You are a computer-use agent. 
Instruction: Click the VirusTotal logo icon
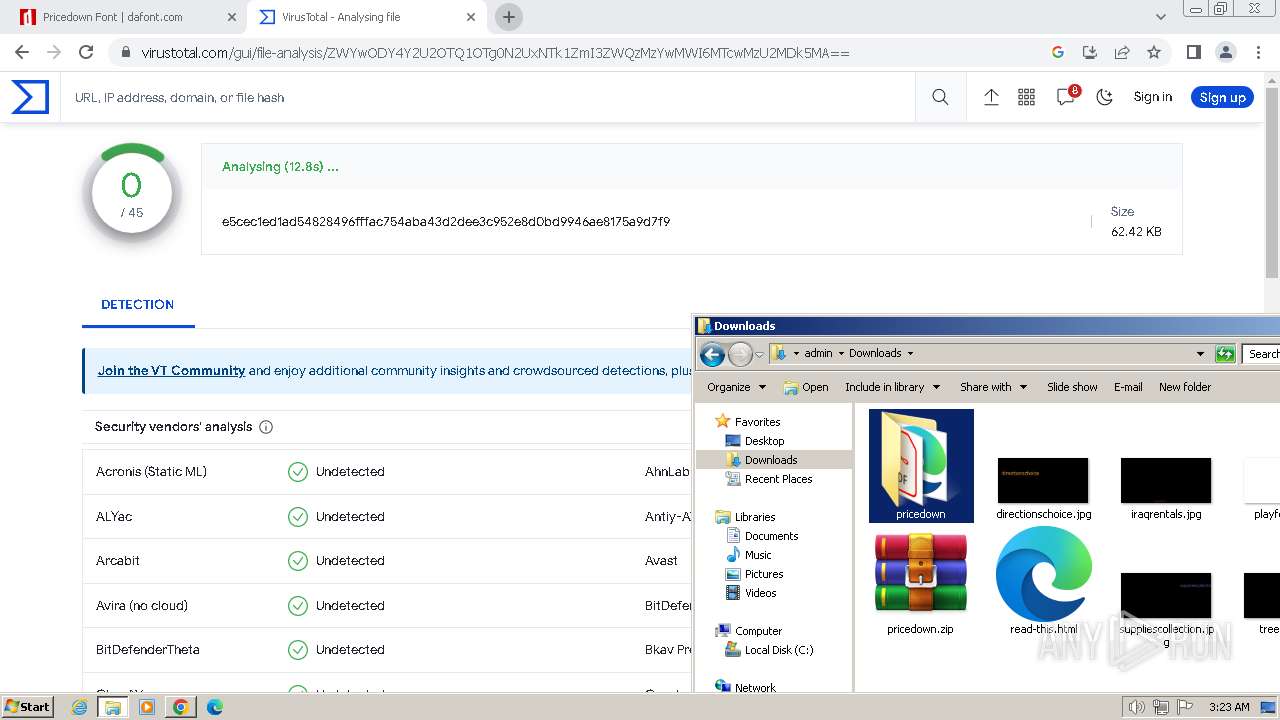point(30,97)
